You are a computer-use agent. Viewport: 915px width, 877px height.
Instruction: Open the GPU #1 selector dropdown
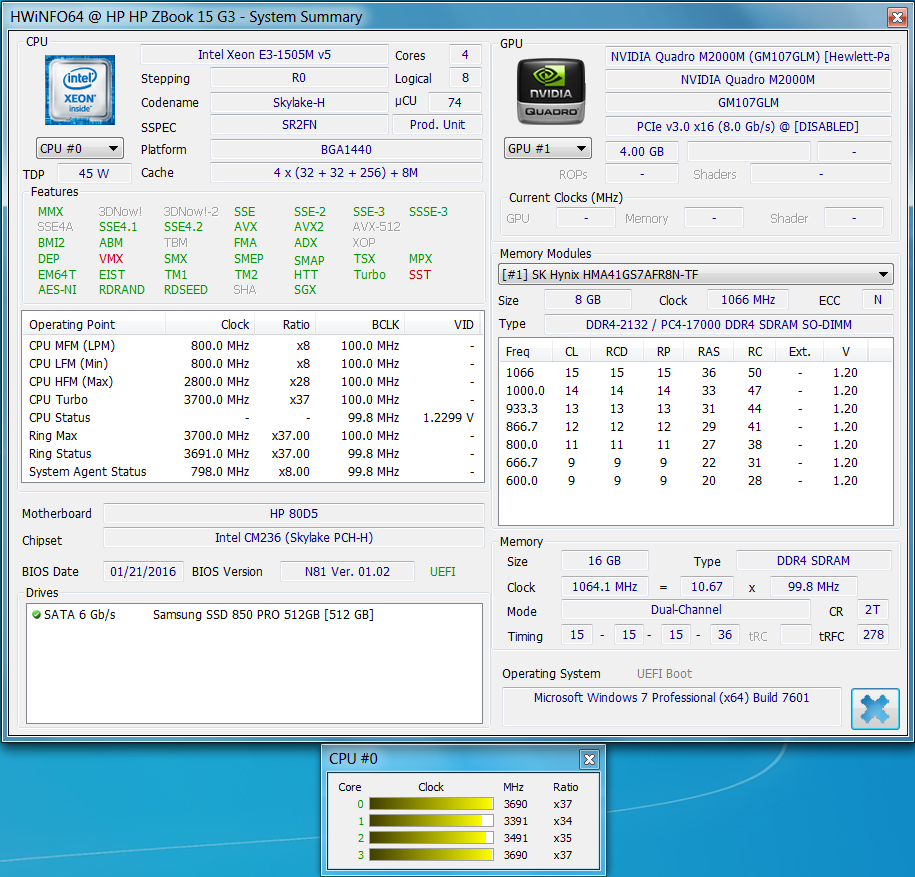547,149
